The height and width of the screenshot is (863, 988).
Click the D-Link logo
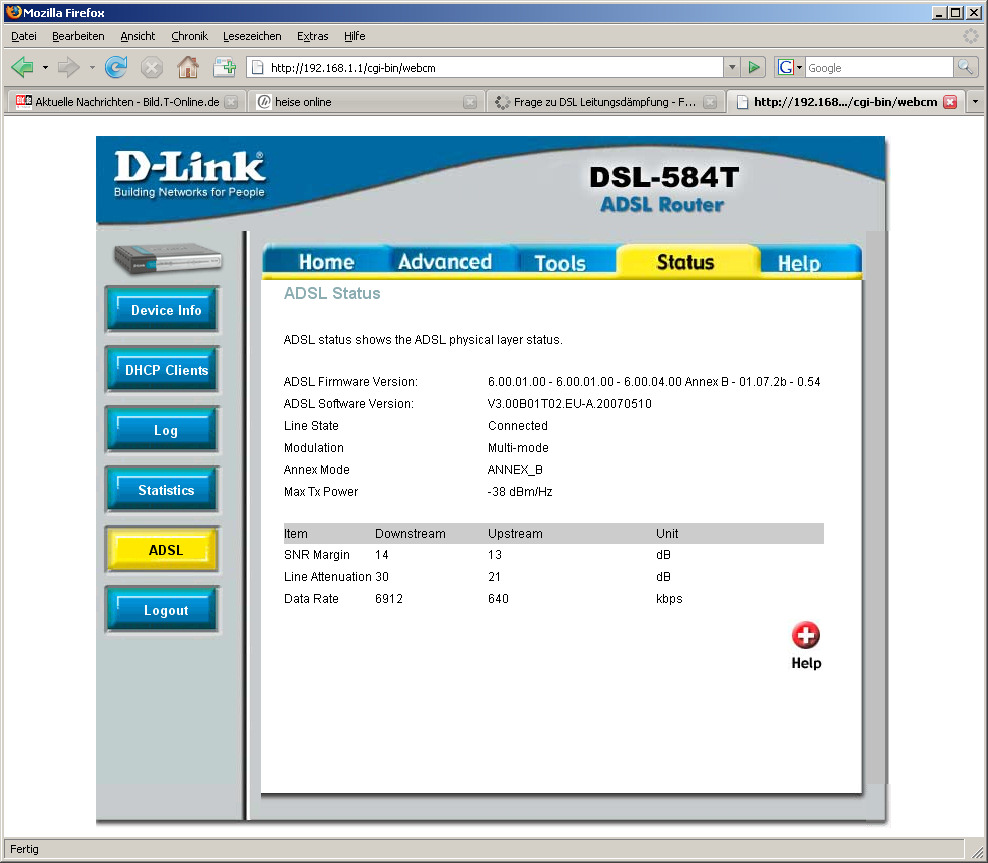tap(189, 174)
